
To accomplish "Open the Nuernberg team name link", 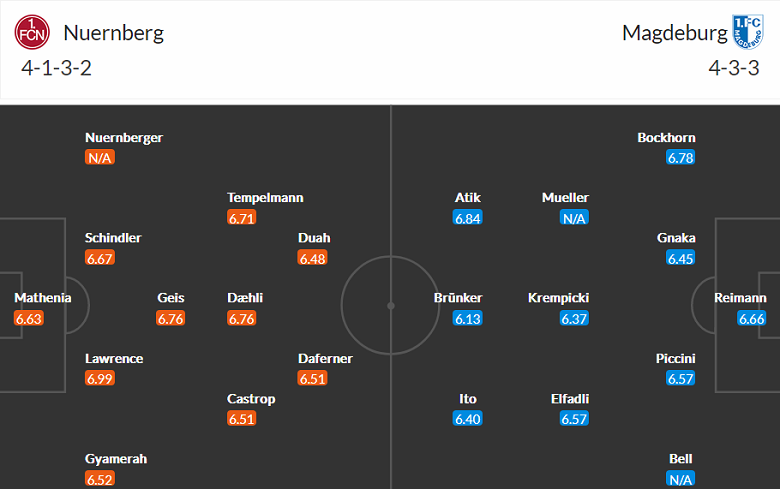I will [114, 33].
